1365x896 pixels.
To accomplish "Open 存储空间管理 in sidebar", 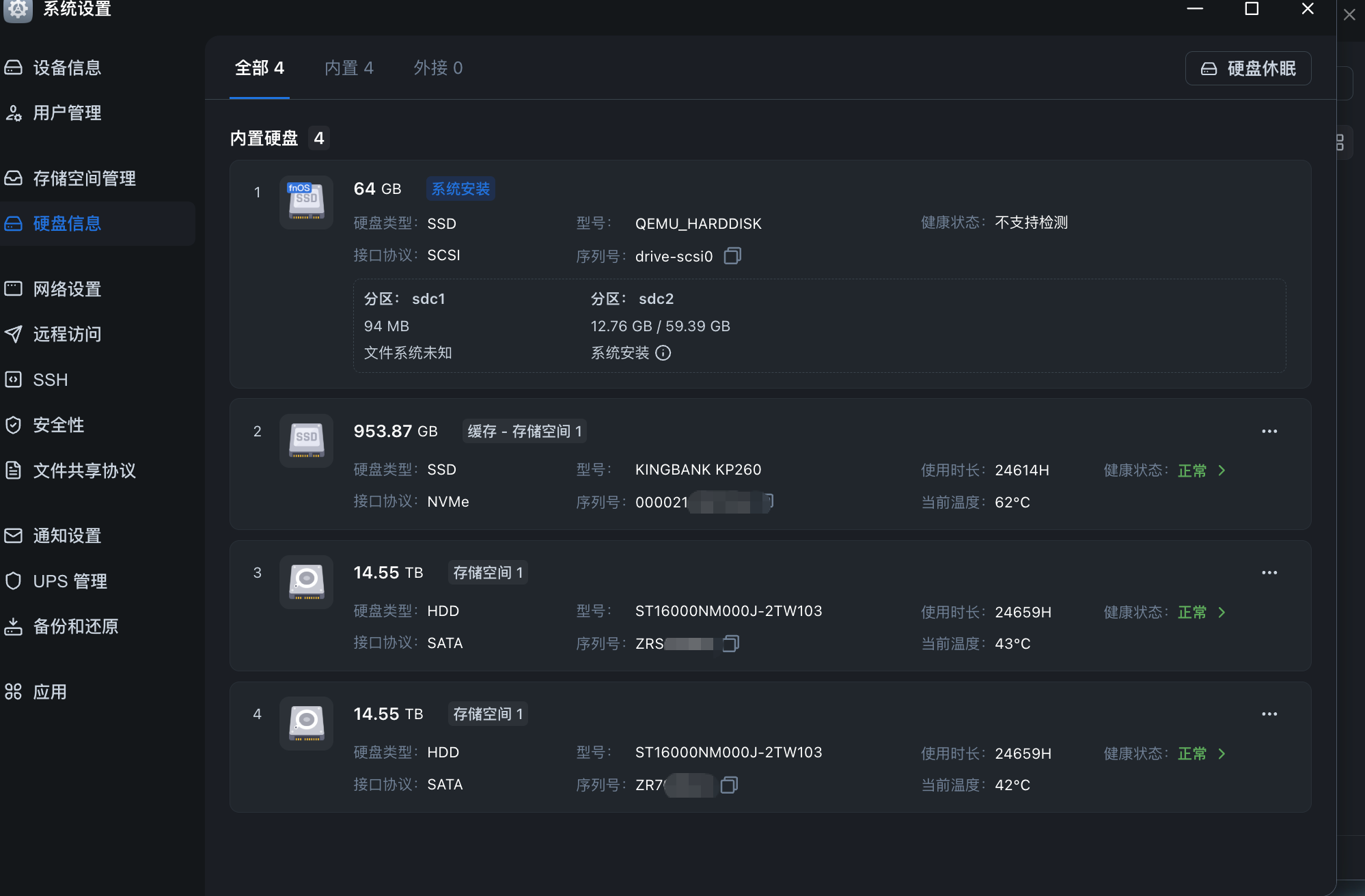I will [x=84, y=178].
